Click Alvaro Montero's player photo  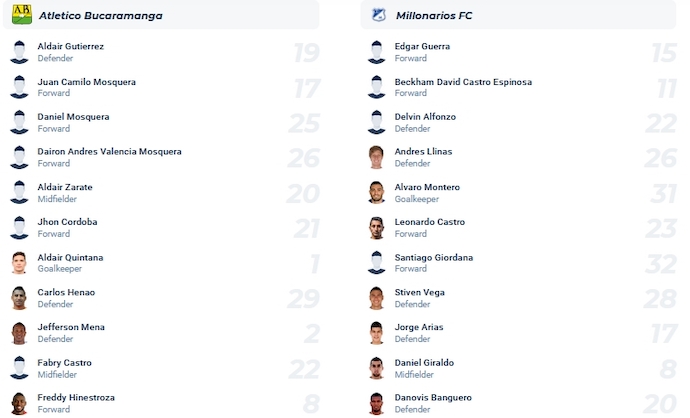click(x=376, y=193)
